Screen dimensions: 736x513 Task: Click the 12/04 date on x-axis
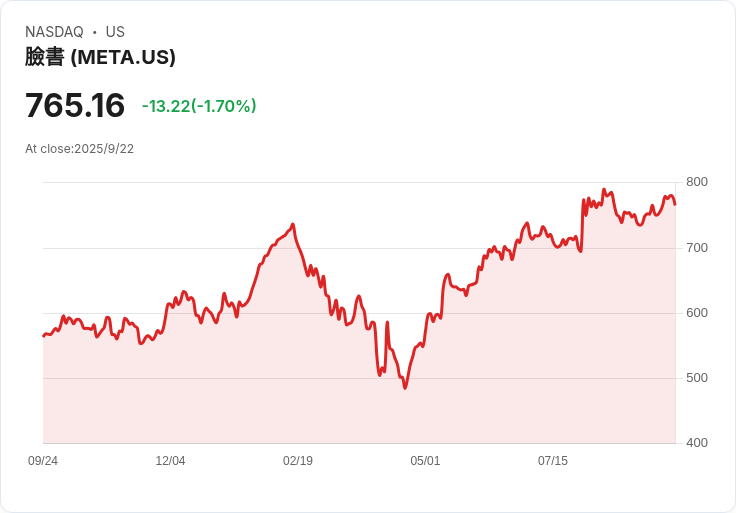(x=170, y=461)
